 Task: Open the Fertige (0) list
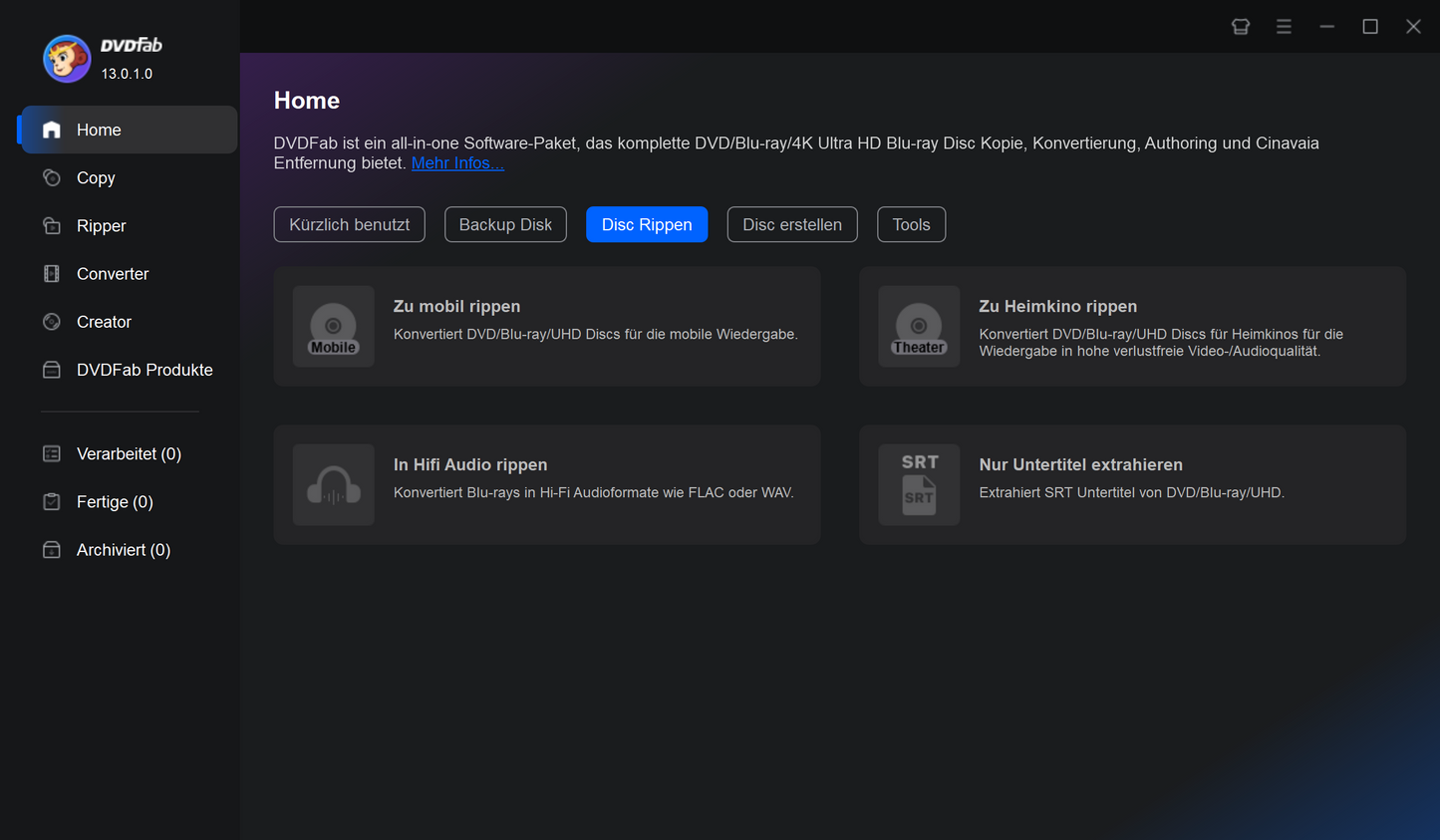[x=114, y=502]
